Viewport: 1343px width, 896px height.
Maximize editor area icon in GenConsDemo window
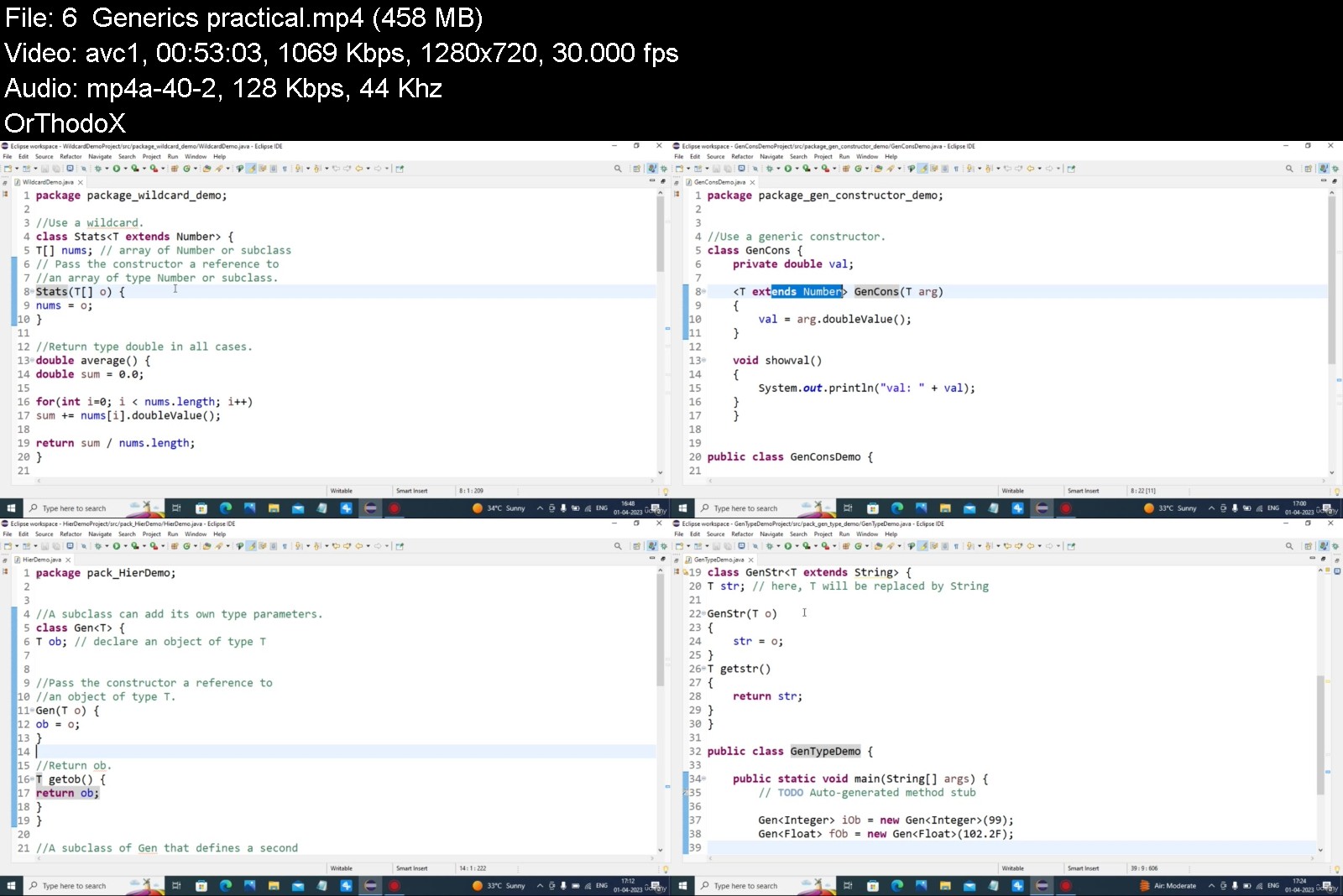pos(1334,180)
